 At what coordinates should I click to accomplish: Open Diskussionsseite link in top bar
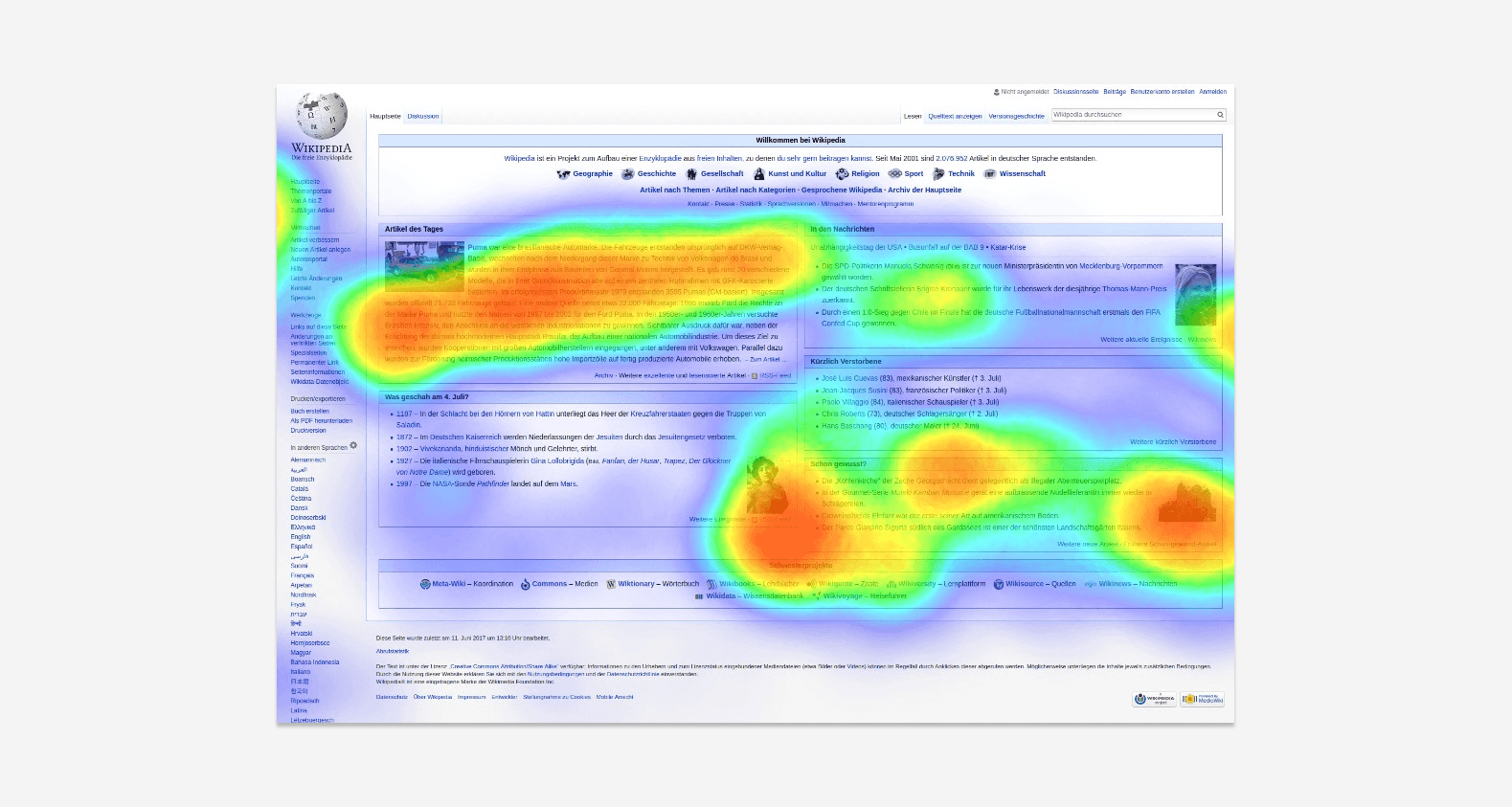point(1076,92)
